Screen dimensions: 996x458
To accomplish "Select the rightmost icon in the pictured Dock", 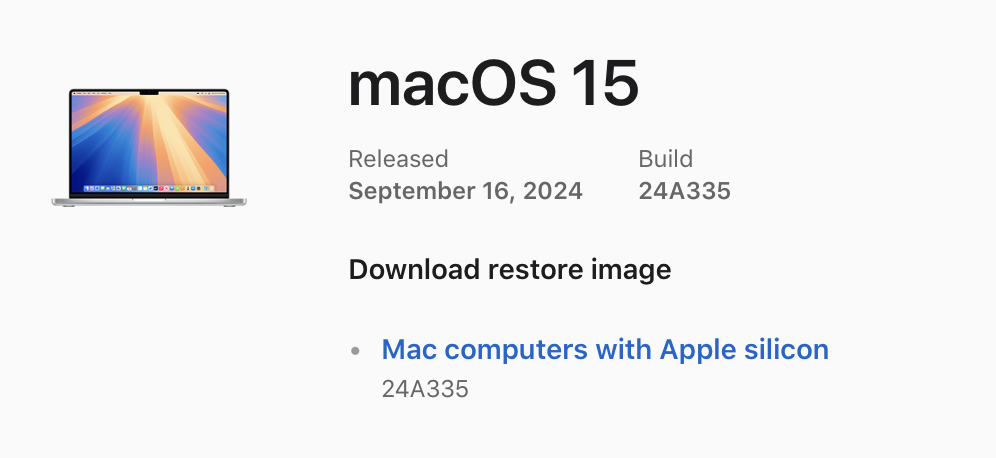I will click(210, 188).
